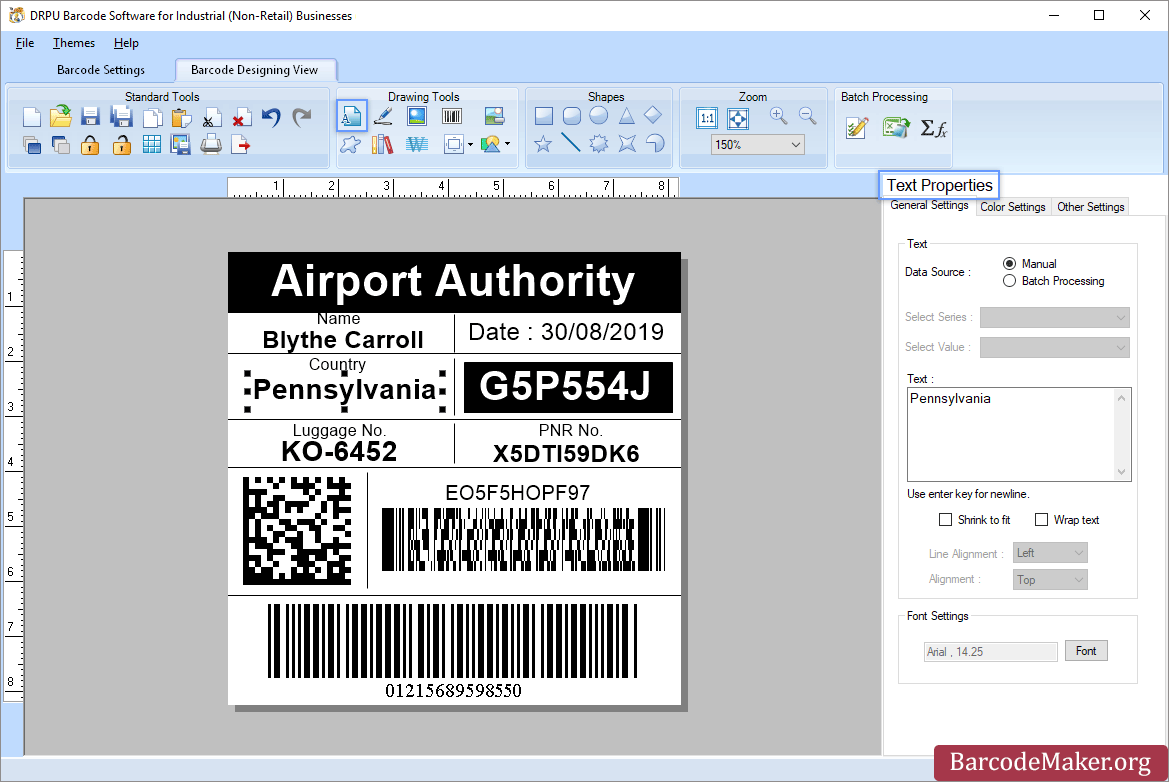Image resolution: width=1169 pixels, height=782 pixels.
Task: Set zoom to actual size 1:1
Action: [707, 118]
